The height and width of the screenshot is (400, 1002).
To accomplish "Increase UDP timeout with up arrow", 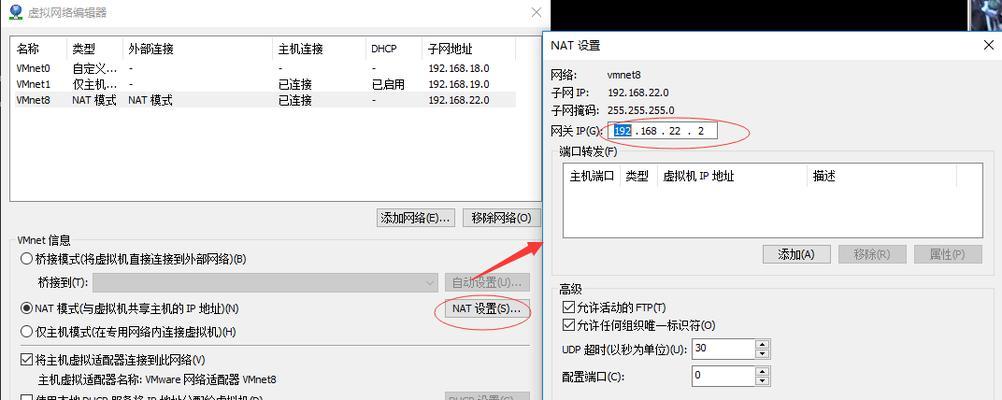I will pyautogui.click(x=762, y=344).
